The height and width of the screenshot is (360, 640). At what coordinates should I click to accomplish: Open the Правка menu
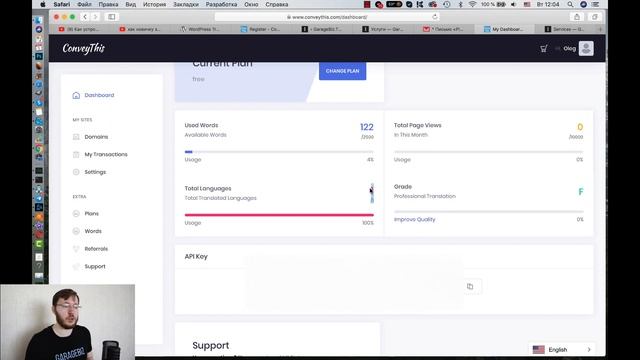tap(108, 4)
